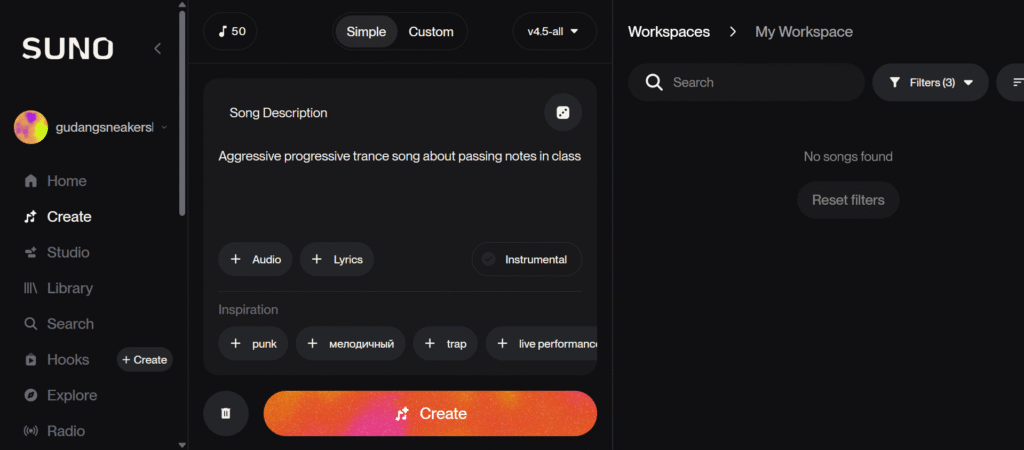Screen dimensions: 1024x450
Task: Go to Library in the sidebar
Action: [x=69, y=288]
